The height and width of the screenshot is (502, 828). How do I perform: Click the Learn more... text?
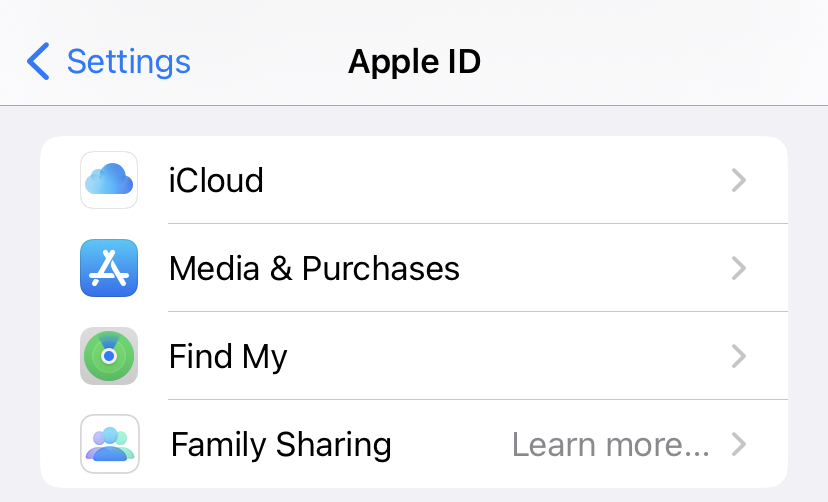610,444
